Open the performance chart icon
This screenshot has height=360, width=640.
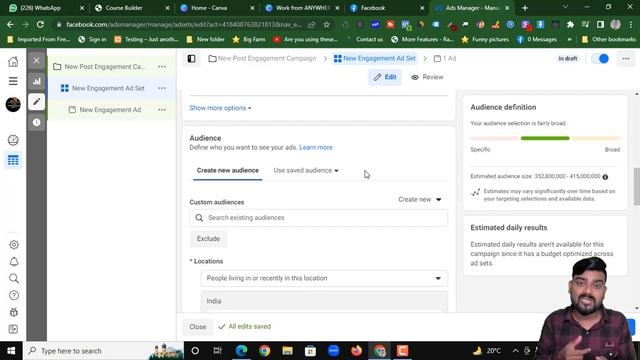[37, 81]
